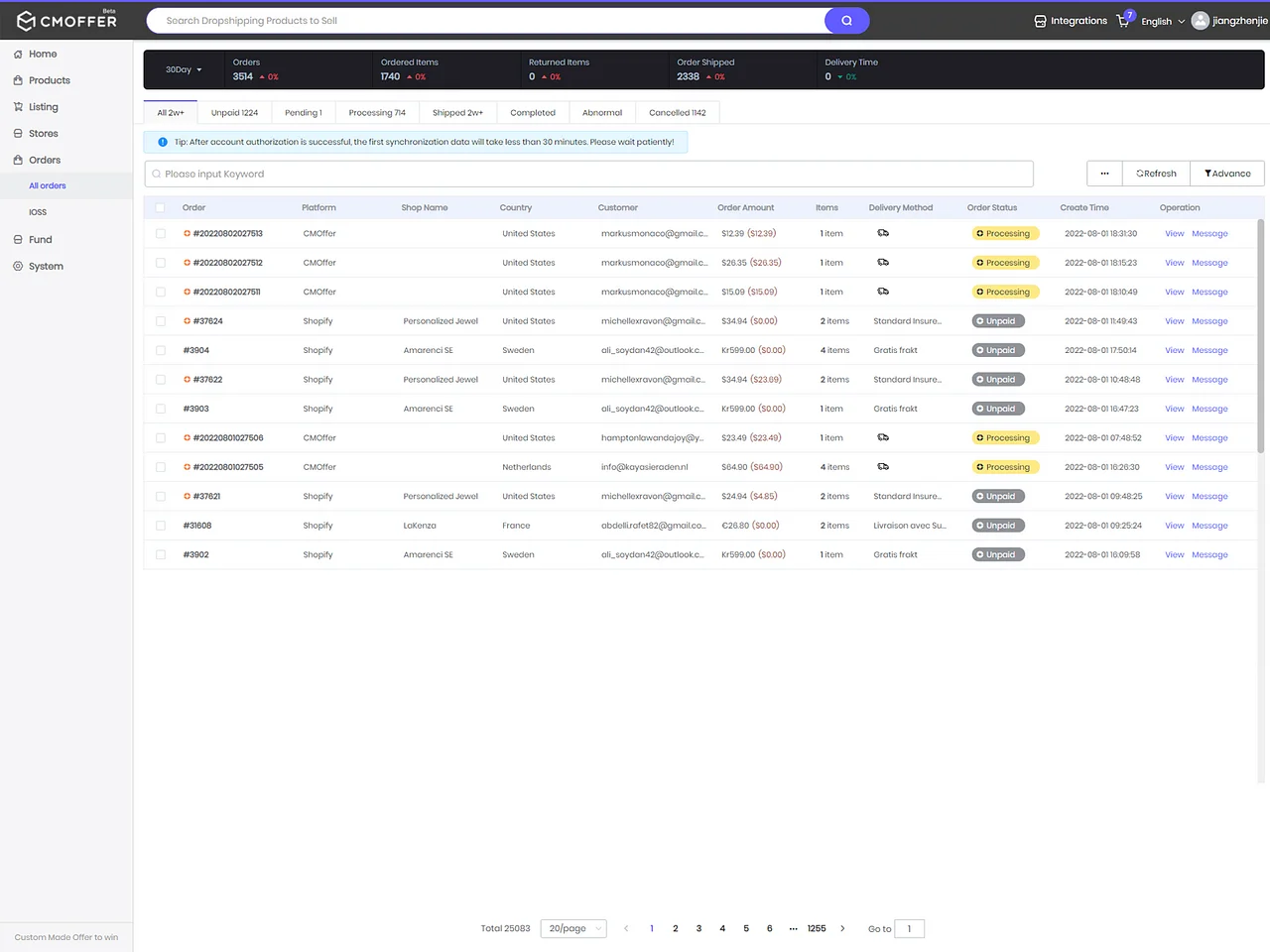This screenshot has height=952, width=1270.
Task: Expand the English language selector
Action: point(1157,21)
